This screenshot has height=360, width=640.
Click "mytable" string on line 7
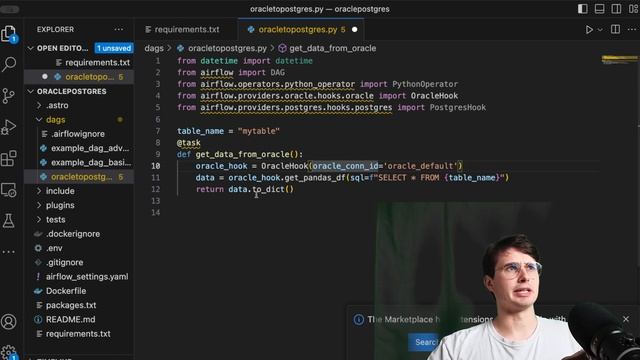259,131
